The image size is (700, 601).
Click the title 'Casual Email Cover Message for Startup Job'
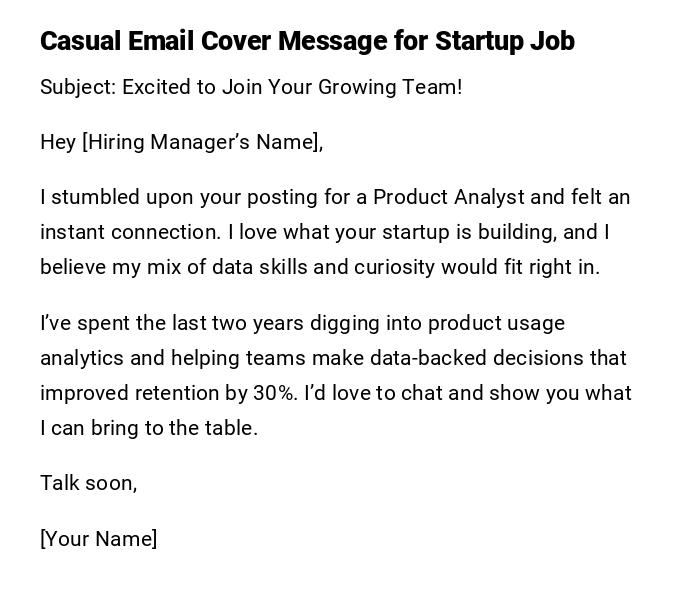click(x=307, y=41)
